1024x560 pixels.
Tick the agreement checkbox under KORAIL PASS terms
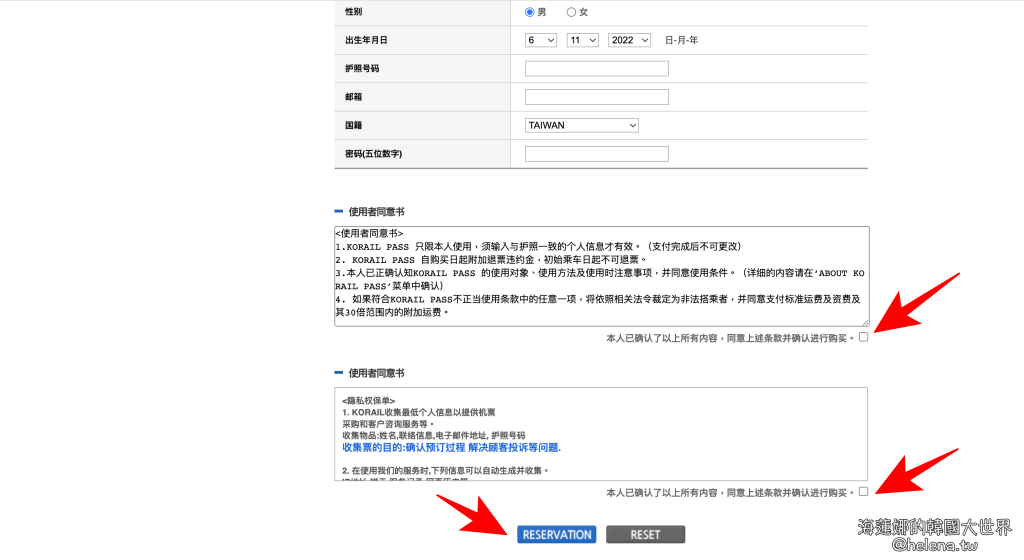coord(863,337)
